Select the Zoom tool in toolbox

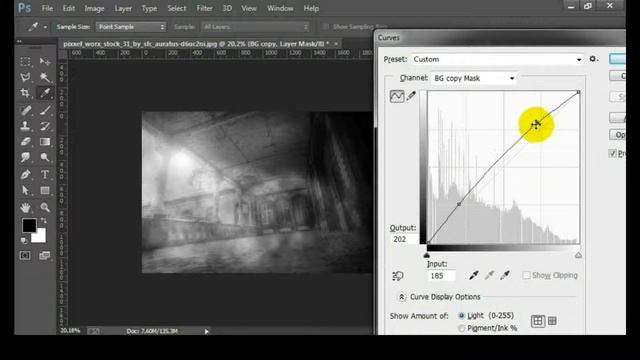pyautogui.click(x=45, y=208)
